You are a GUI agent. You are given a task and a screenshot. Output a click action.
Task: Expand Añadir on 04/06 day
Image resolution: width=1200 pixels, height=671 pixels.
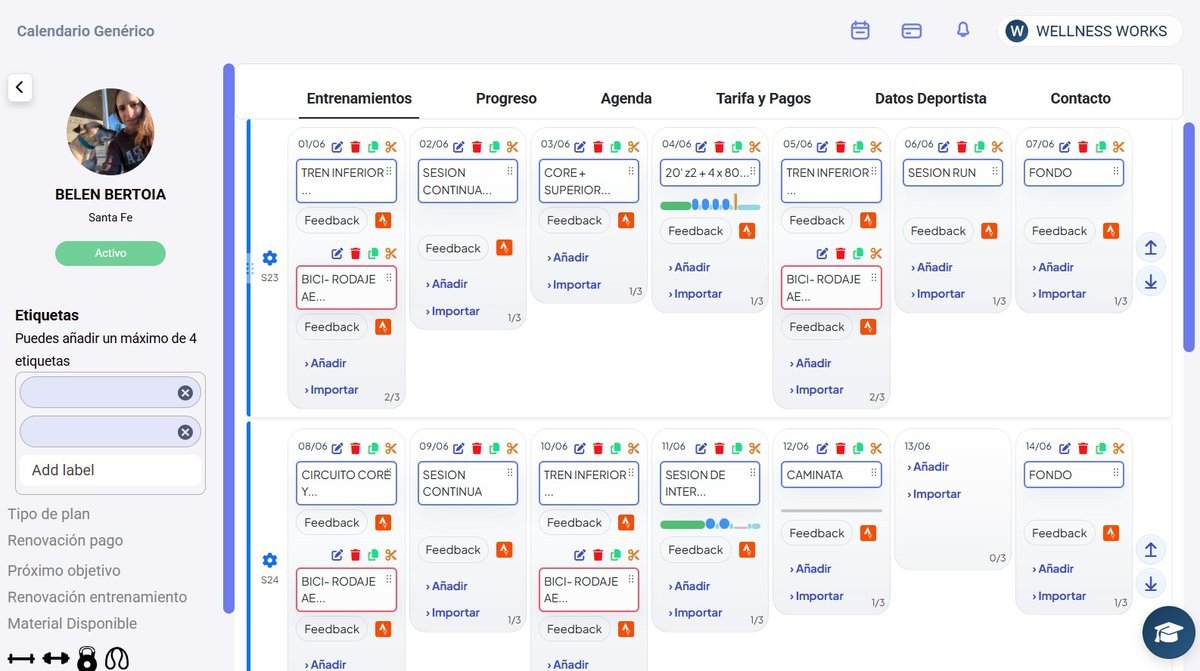pyautogui.click(x=689, y=267)
